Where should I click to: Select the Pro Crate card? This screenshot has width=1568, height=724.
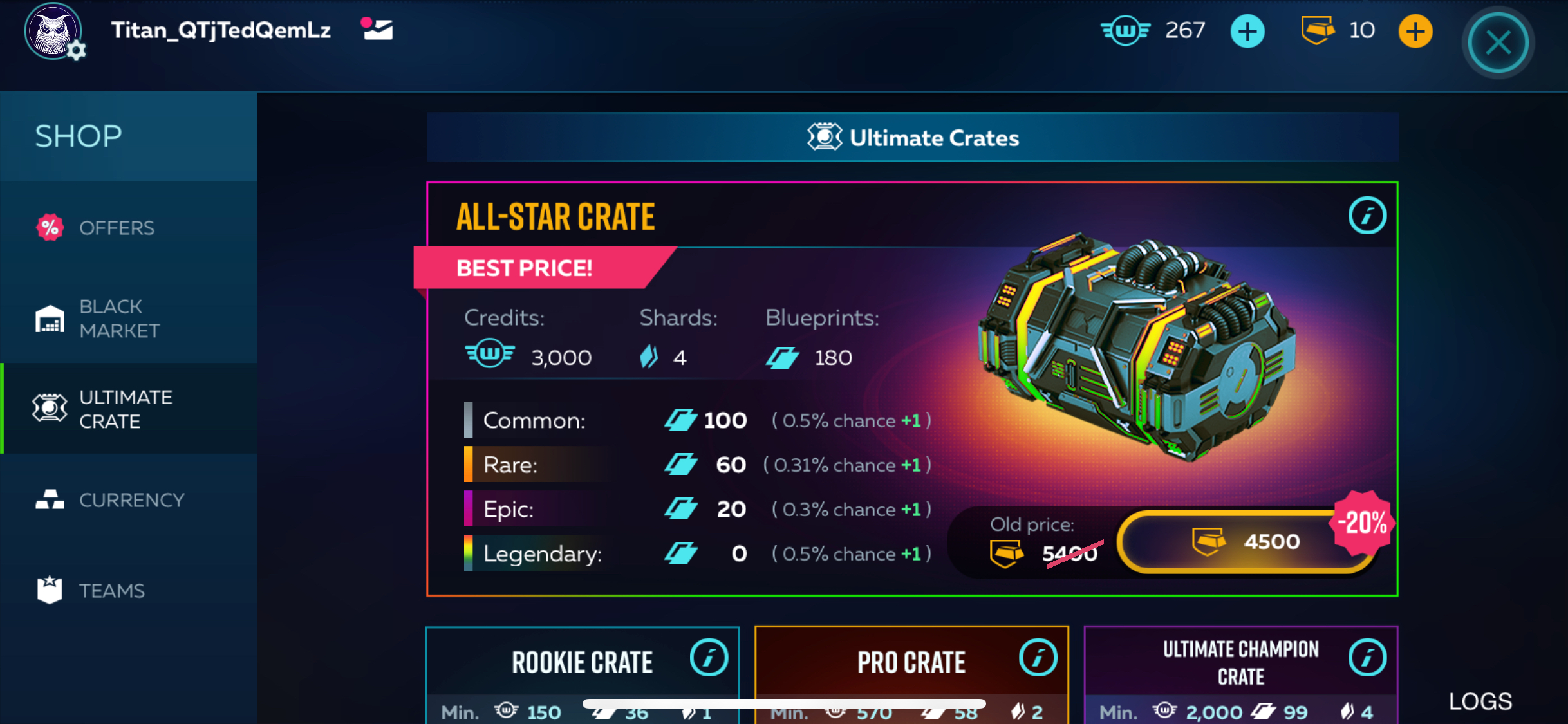[911, 675]
